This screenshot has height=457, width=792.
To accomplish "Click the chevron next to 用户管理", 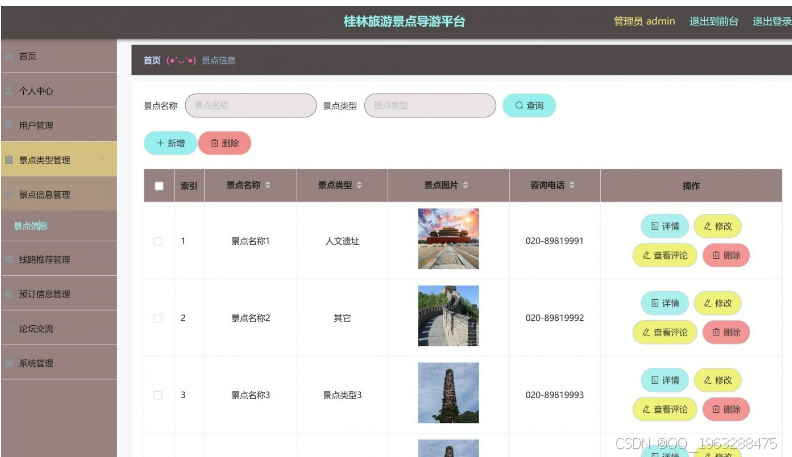I will (x=101, y=125).
